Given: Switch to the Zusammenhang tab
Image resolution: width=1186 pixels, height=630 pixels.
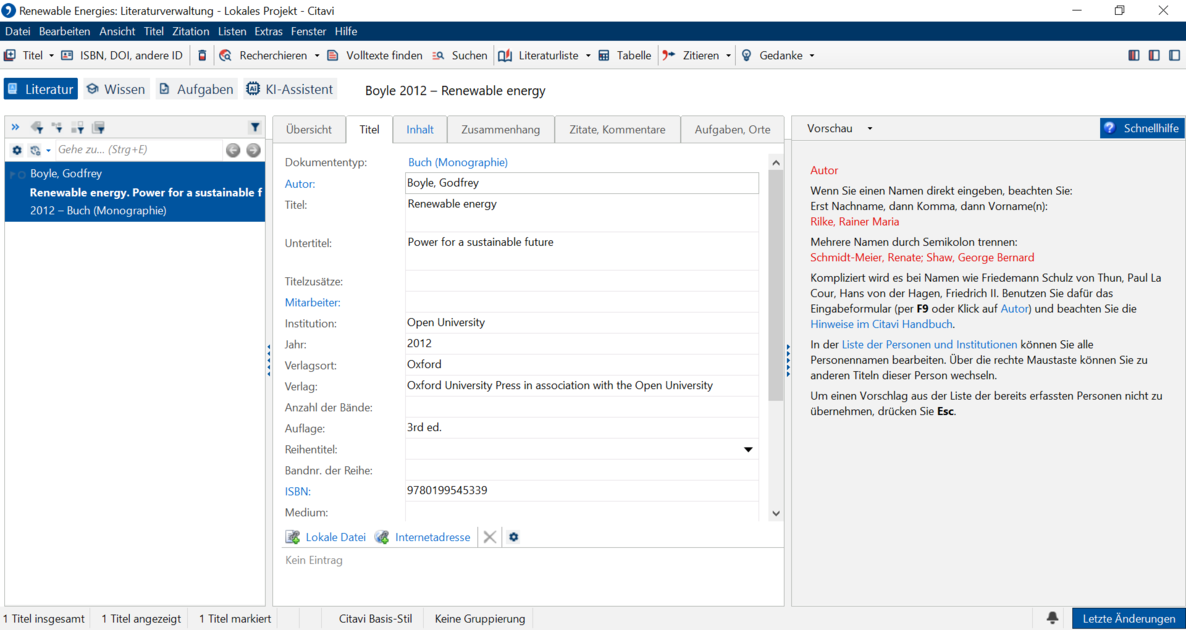Looking at the screenshot, I should (x=501, y=129).
